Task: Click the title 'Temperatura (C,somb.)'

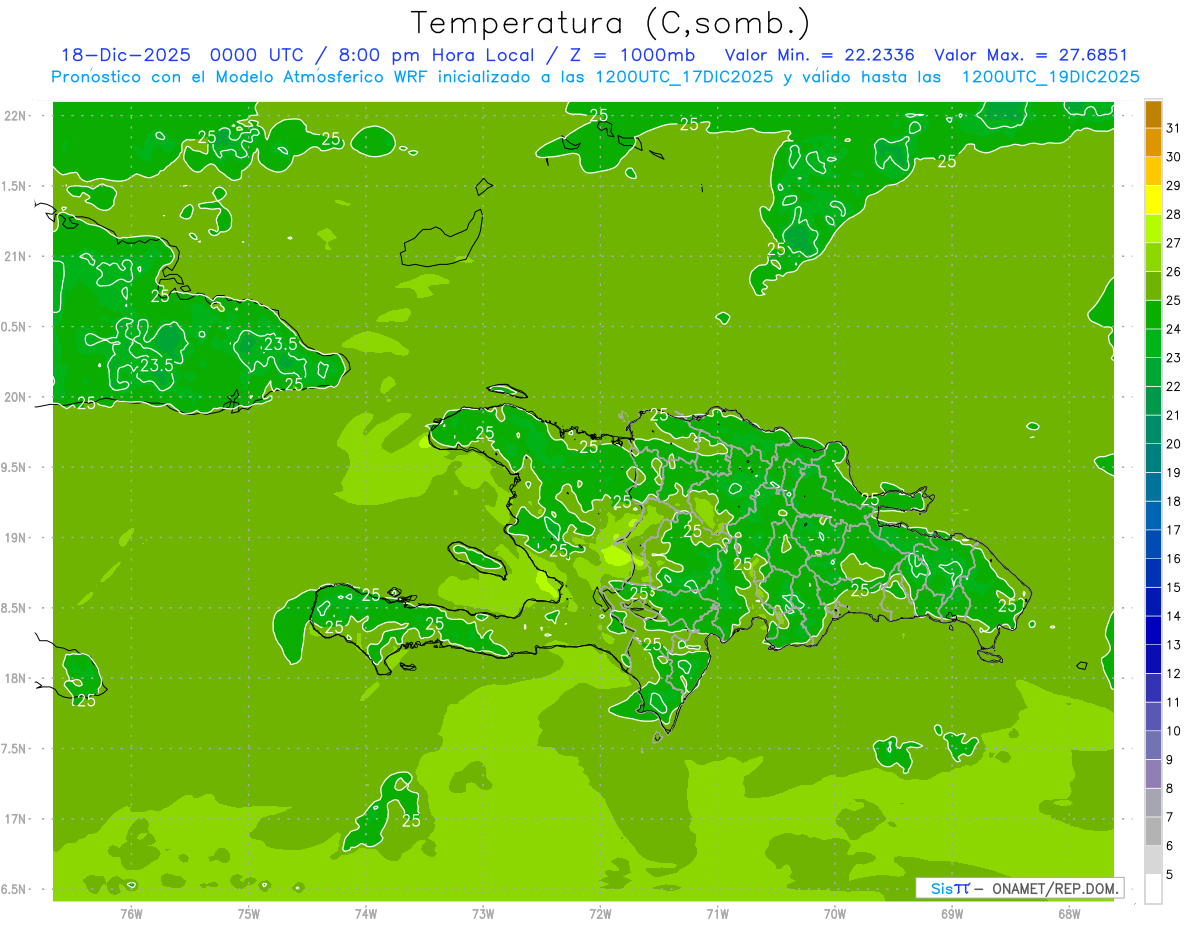Action: [610, 23]
